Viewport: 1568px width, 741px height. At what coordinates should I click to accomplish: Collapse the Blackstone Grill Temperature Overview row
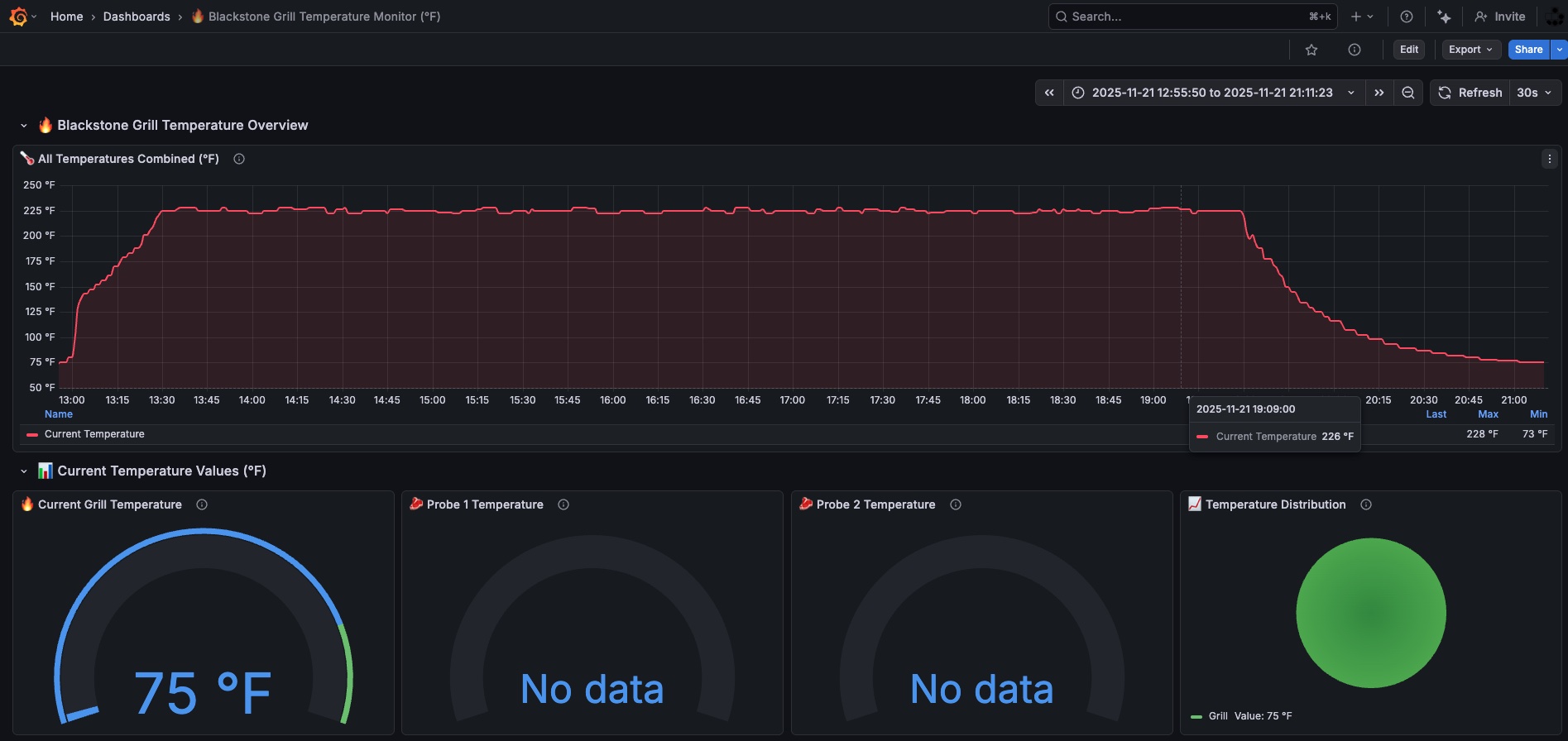click(24, 126)
